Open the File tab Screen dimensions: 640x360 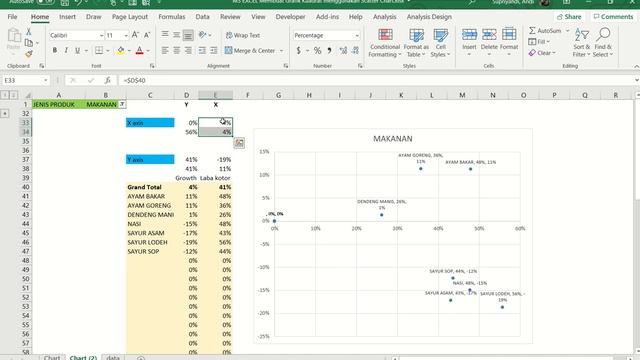[12, 17]
